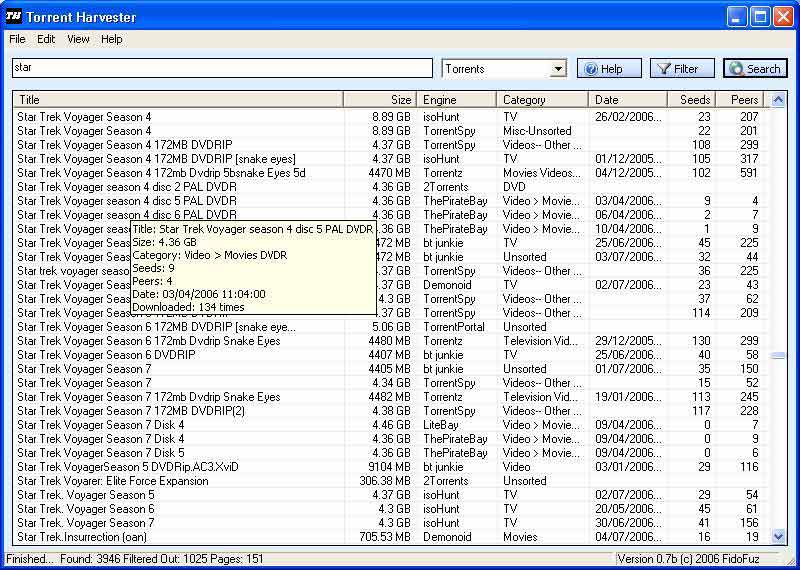Open the Edit menu
This screenshot has width=800, height=570.
(x=46, y=39)
